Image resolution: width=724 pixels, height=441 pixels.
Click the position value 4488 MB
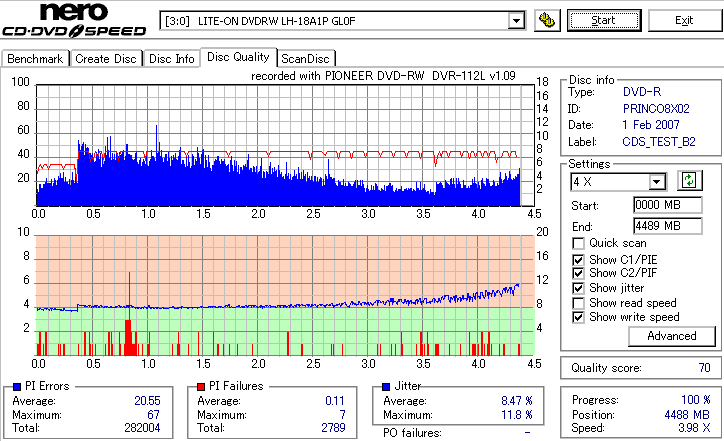687,415
